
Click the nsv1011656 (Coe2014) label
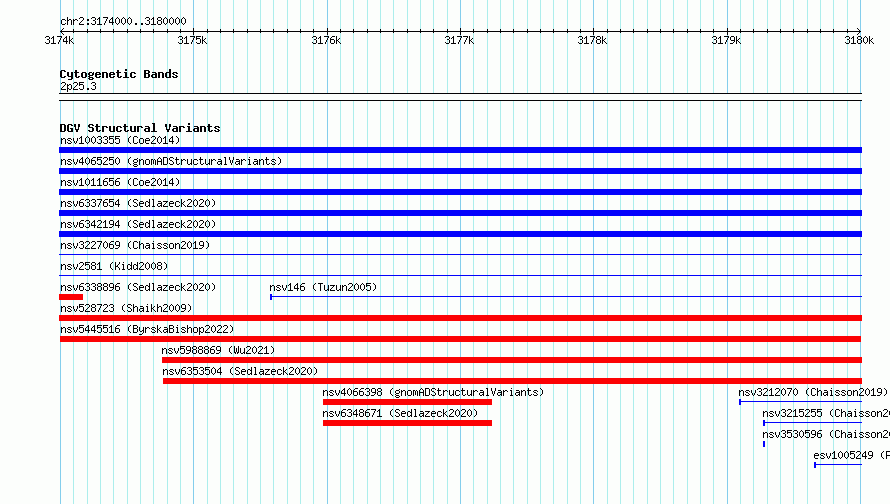[120, 182]
